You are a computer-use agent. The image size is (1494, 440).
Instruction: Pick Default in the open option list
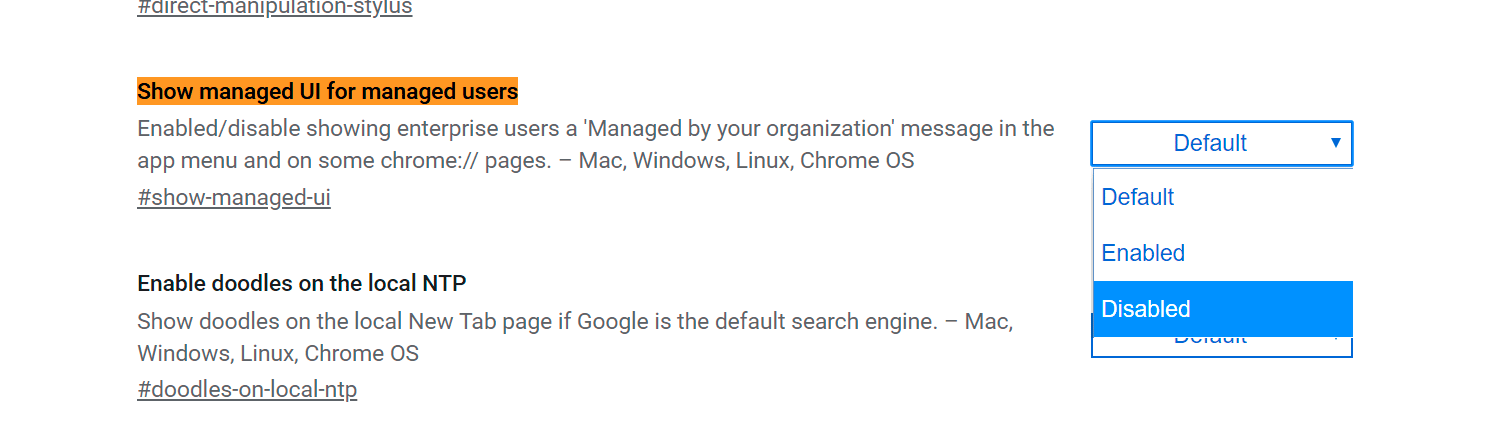coord(1222,197)
